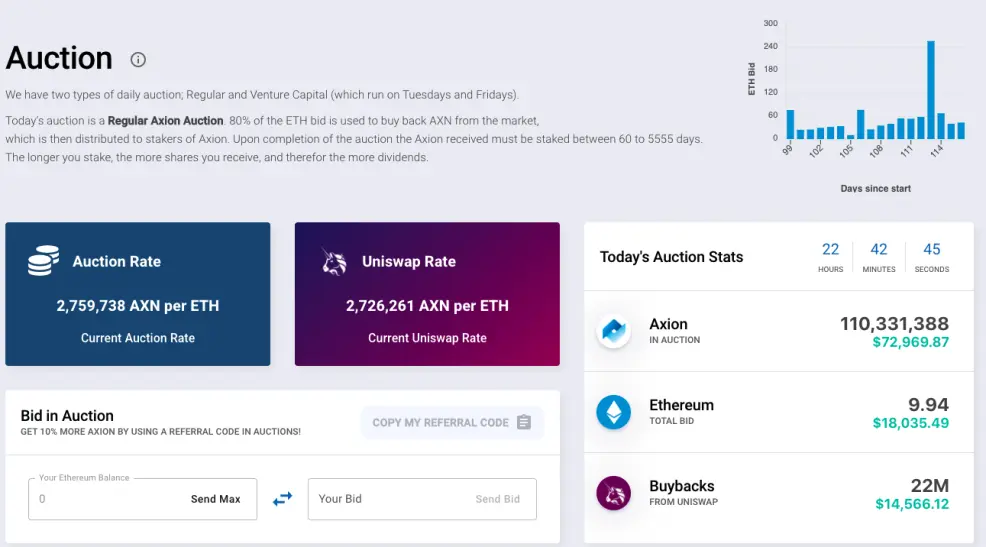Click the referral code promo text

(160, 432)
